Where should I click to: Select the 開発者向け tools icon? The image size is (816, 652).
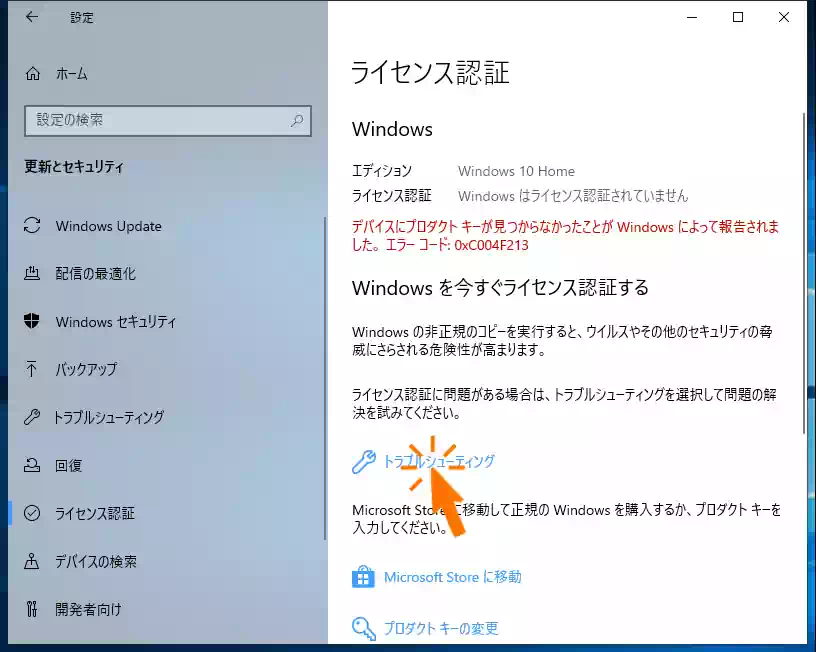(x=32, y=609)
